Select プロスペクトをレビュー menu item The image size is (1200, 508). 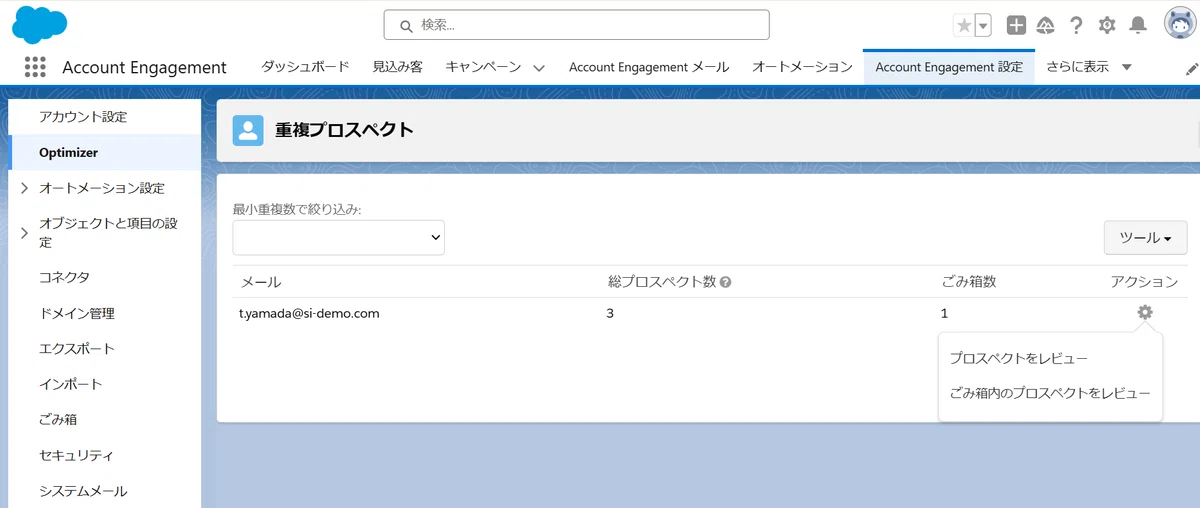pyautogui.click(x=1018, y=358)
